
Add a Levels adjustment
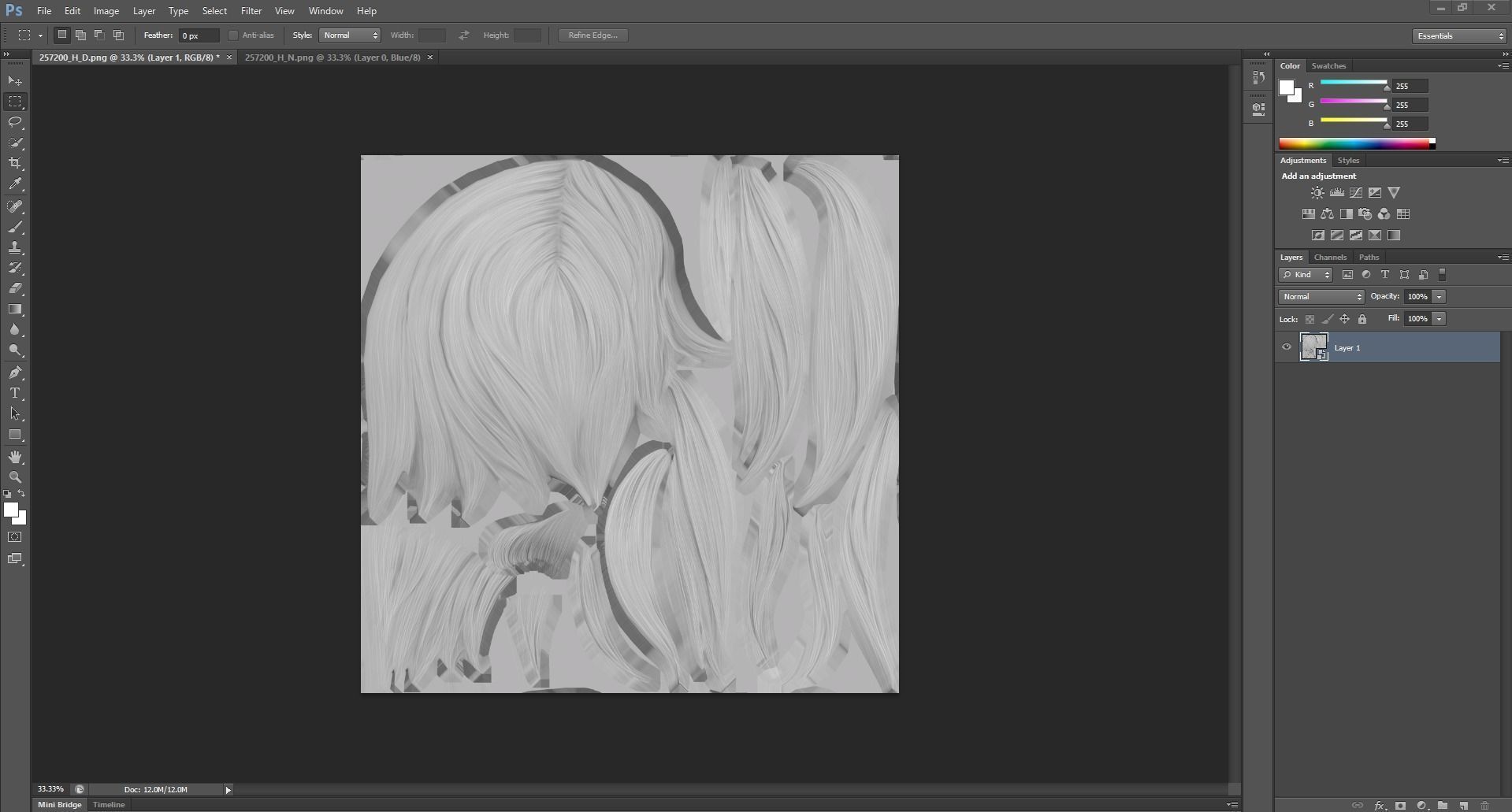[x=1337, y=192]
